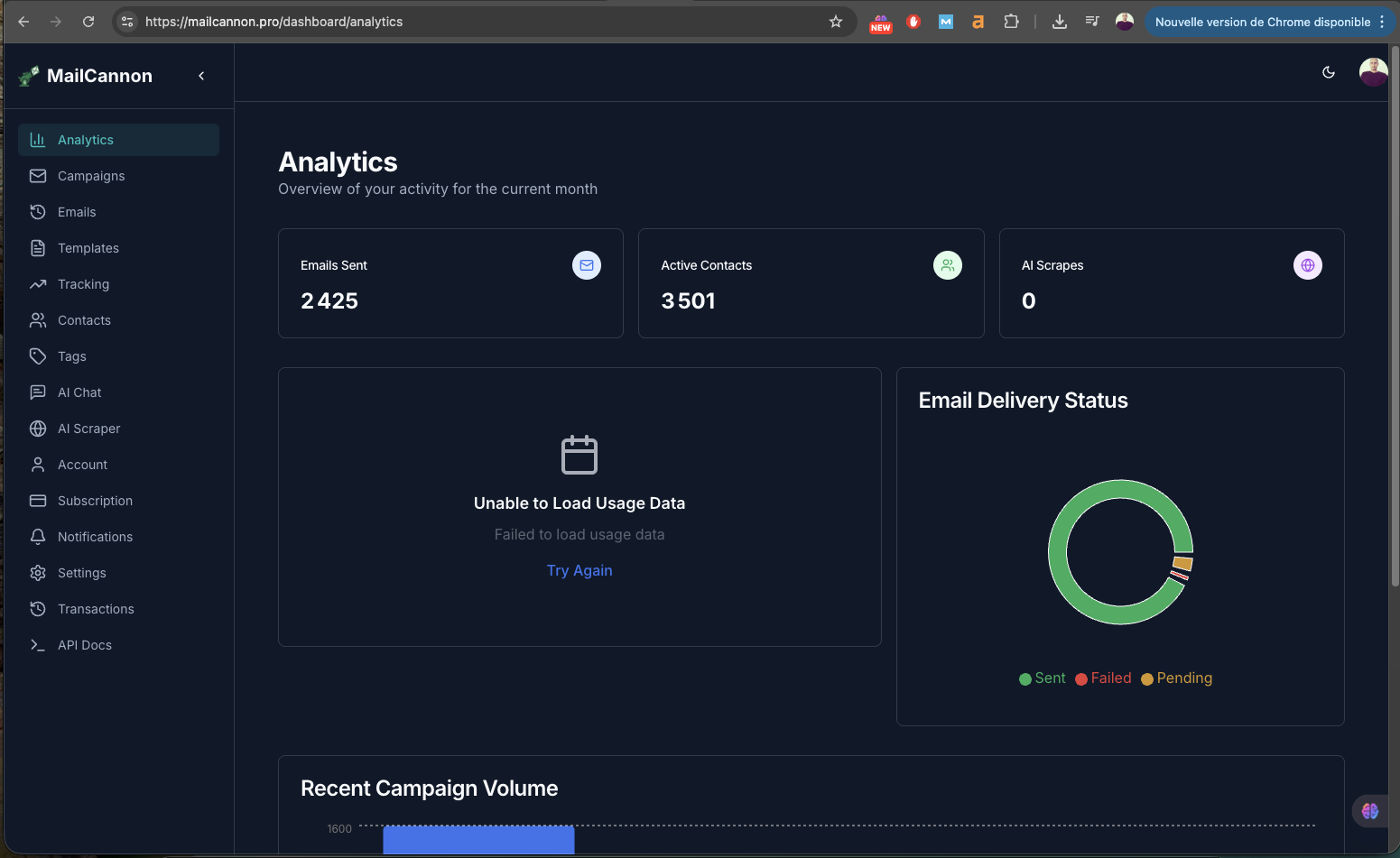The image size is (1400, 858).
Task: Go to Templates in sidebar
Action: point(118,248)
